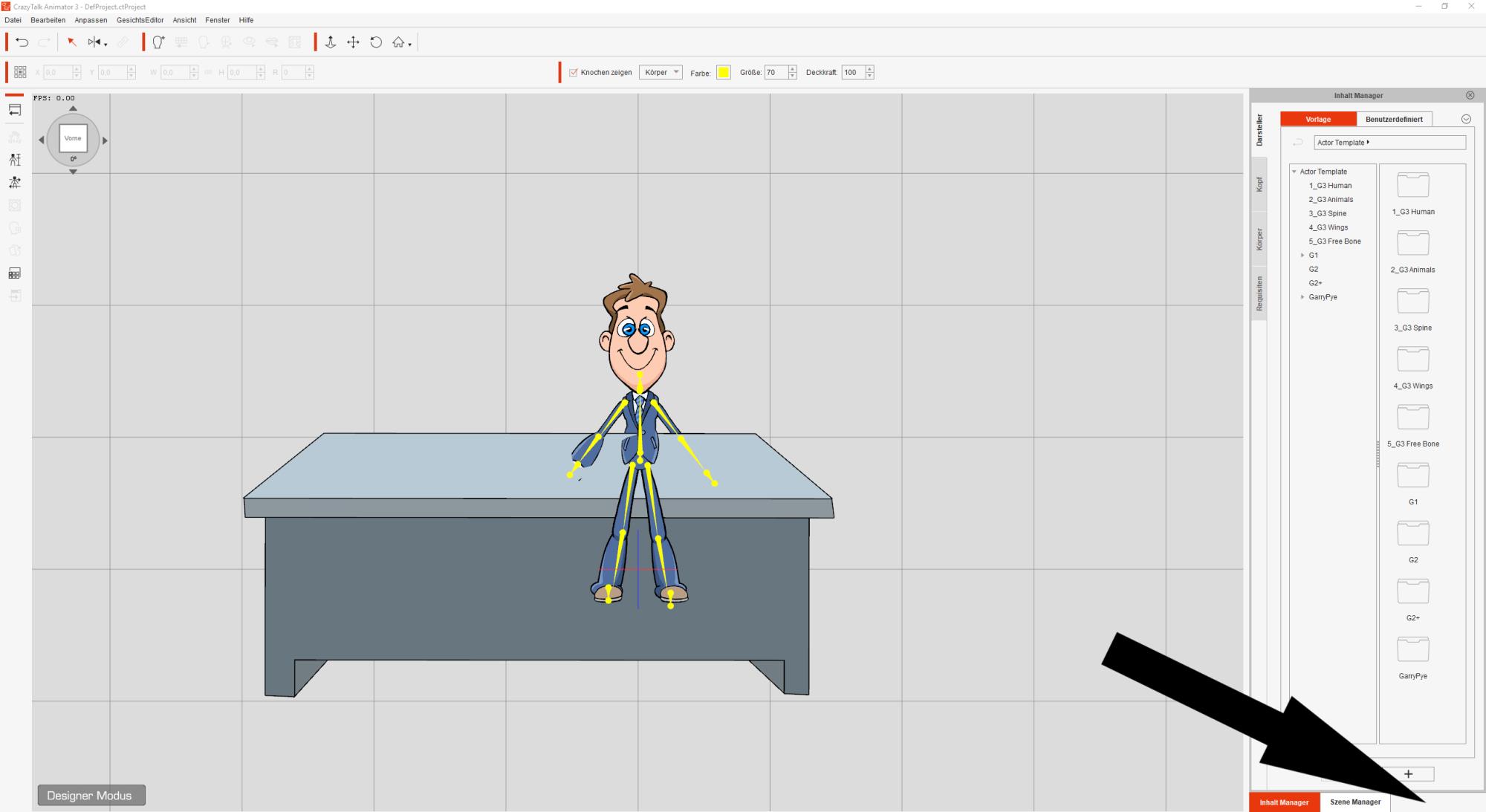Select the Requisiten vertical tab
This screenshot has height=812, width=1486.
click(x=1259, y=293)
